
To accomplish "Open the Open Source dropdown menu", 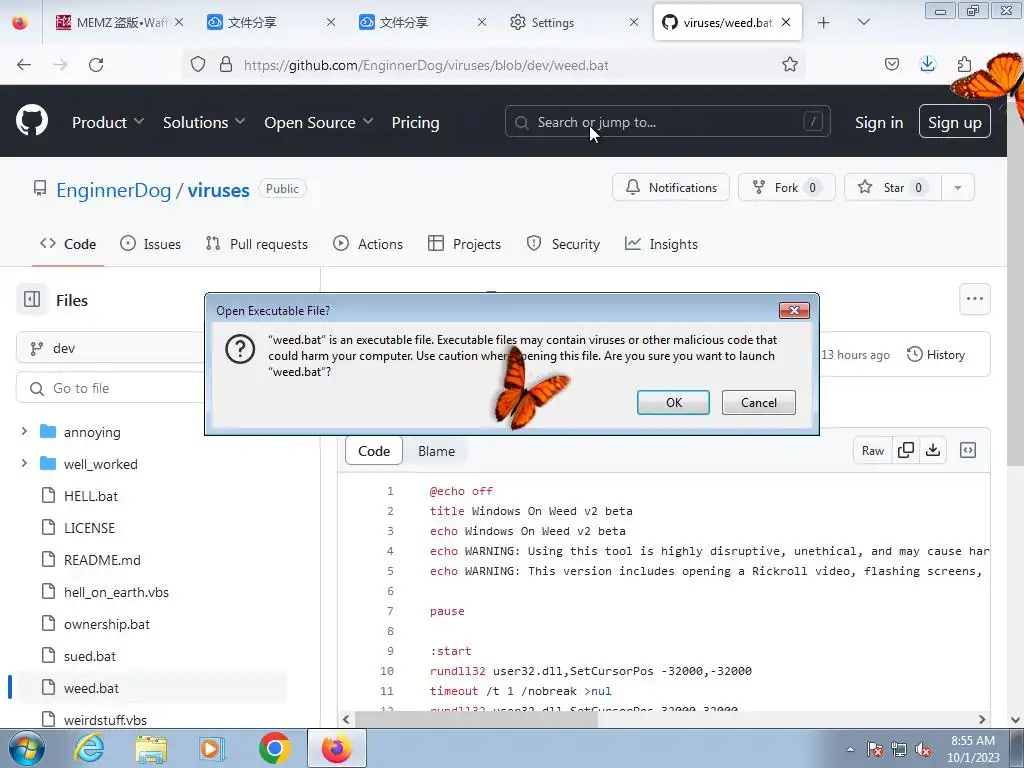I will click(x=319, y=122).
